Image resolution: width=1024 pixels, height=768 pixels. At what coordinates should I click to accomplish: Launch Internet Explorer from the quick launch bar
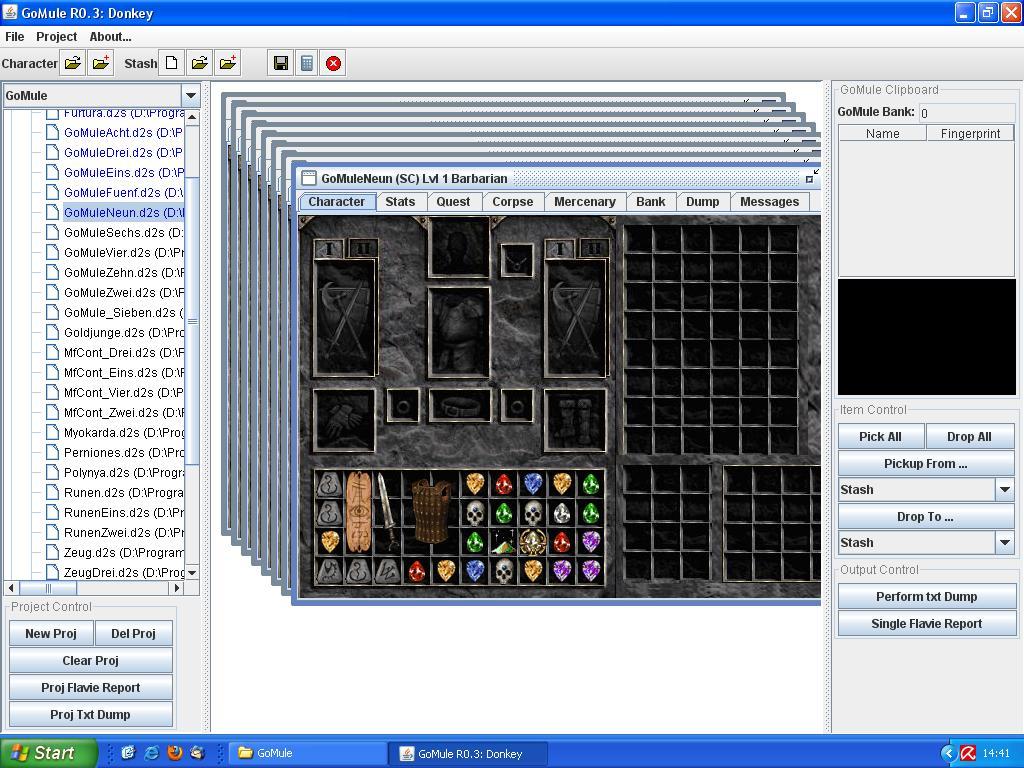click(152, 753)
